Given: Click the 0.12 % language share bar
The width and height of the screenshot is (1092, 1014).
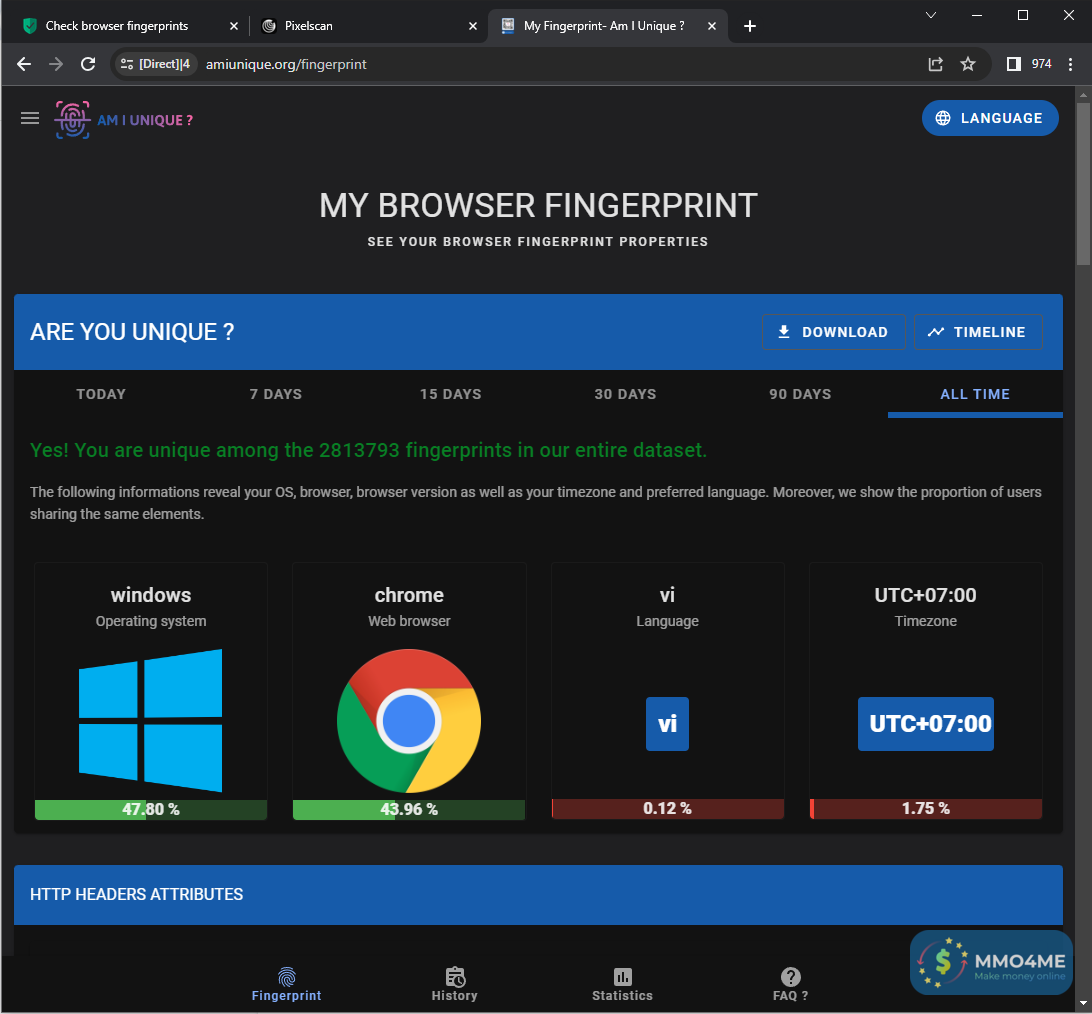Looking at the screenshot, I should point(667,809).
